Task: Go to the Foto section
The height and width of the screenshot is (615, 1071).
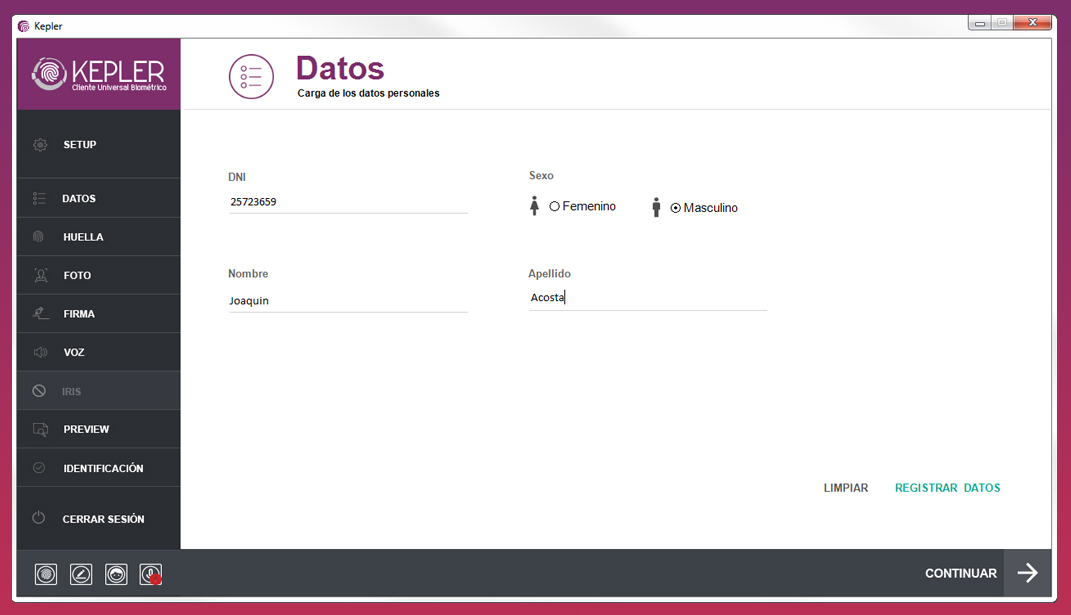Action: (77, 275)
